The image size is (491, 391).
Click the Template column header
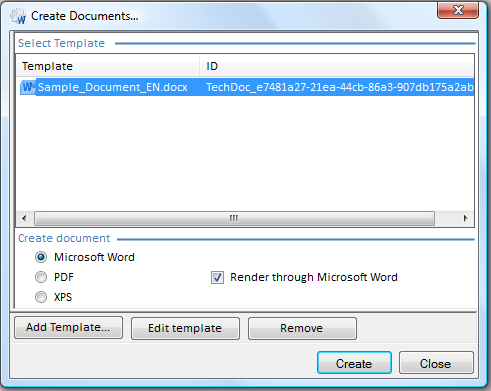pyautogui.click(x=108, y=66)
